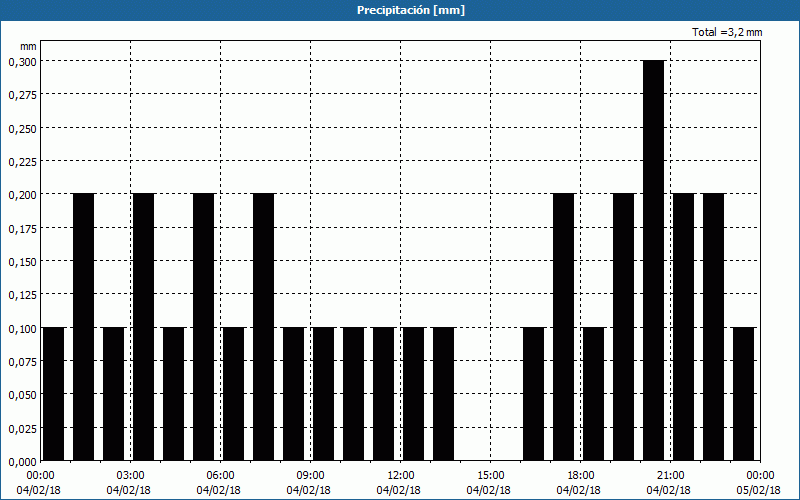Viewport: 800px width, 500px height.
Task: Select the 0,200 bar starting at 03:00
Action: pyautogui.click(x=143, y=327)
